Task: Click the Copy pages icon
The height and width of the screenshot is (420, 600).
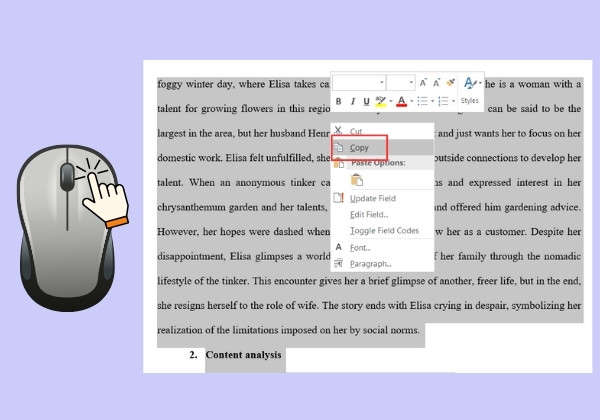Action: click(x=339, y=147)
